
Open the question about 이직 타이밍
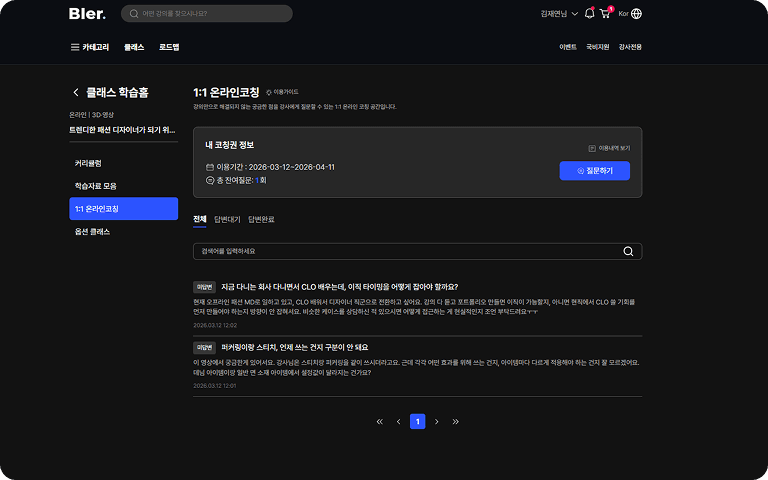pos(339,287)
